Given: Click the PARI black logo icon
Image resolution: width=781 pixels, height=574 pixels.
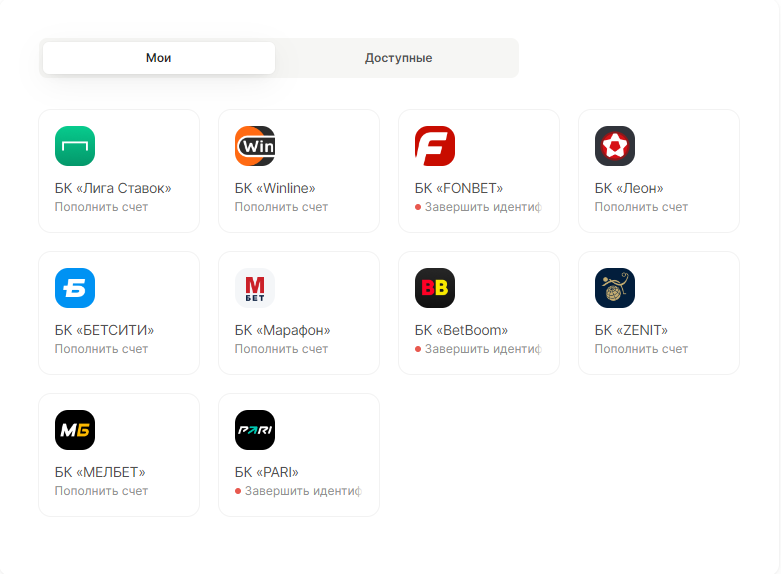Looking at the screenshot, I should pos(255,430).
